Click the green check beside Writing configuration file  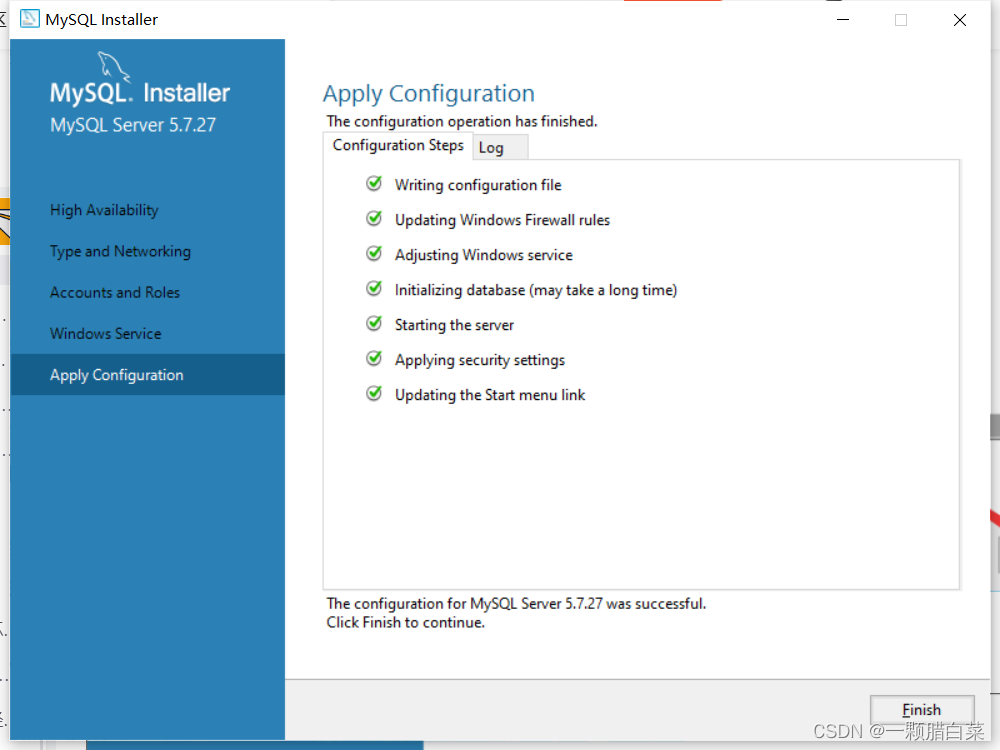pyautogui.click(x=374, y=184)
